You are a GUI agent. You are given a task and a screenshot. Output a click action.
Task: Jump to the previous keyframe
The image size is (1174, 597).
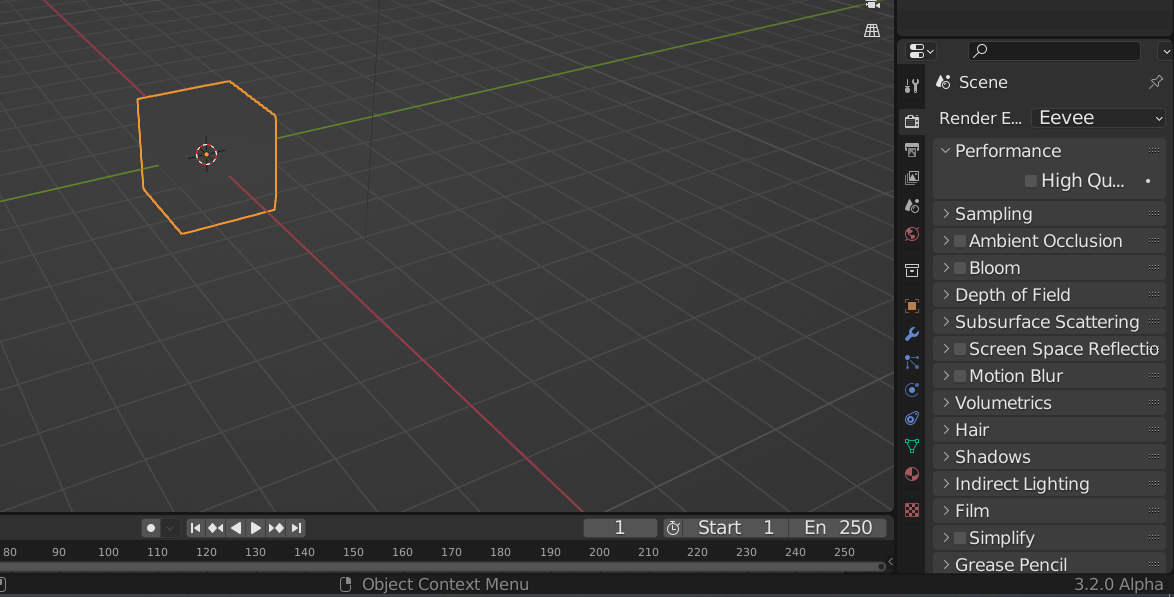[216, 528]
